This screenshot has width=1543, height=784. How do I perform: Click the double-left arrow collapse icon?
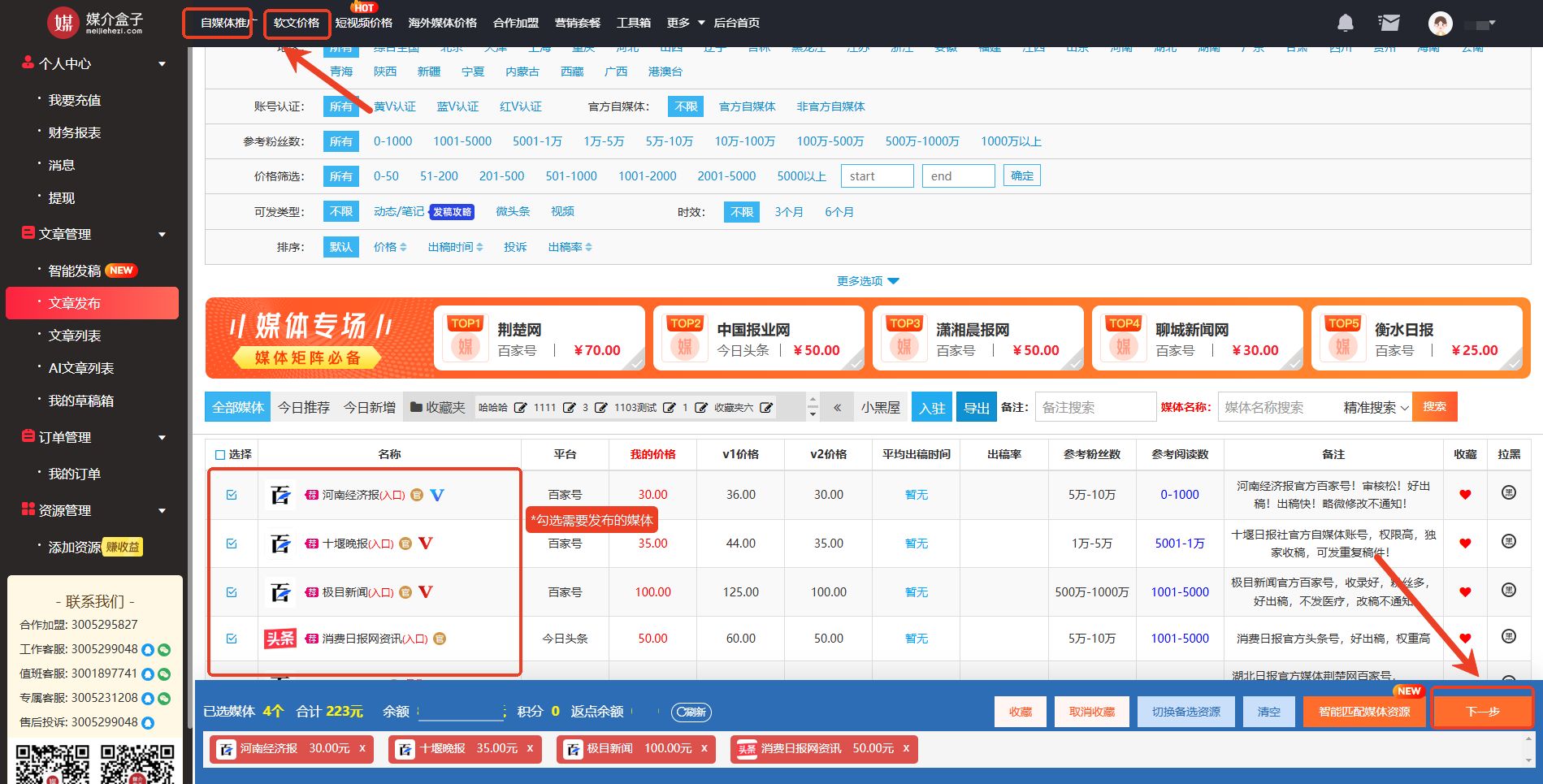point(837,407)
